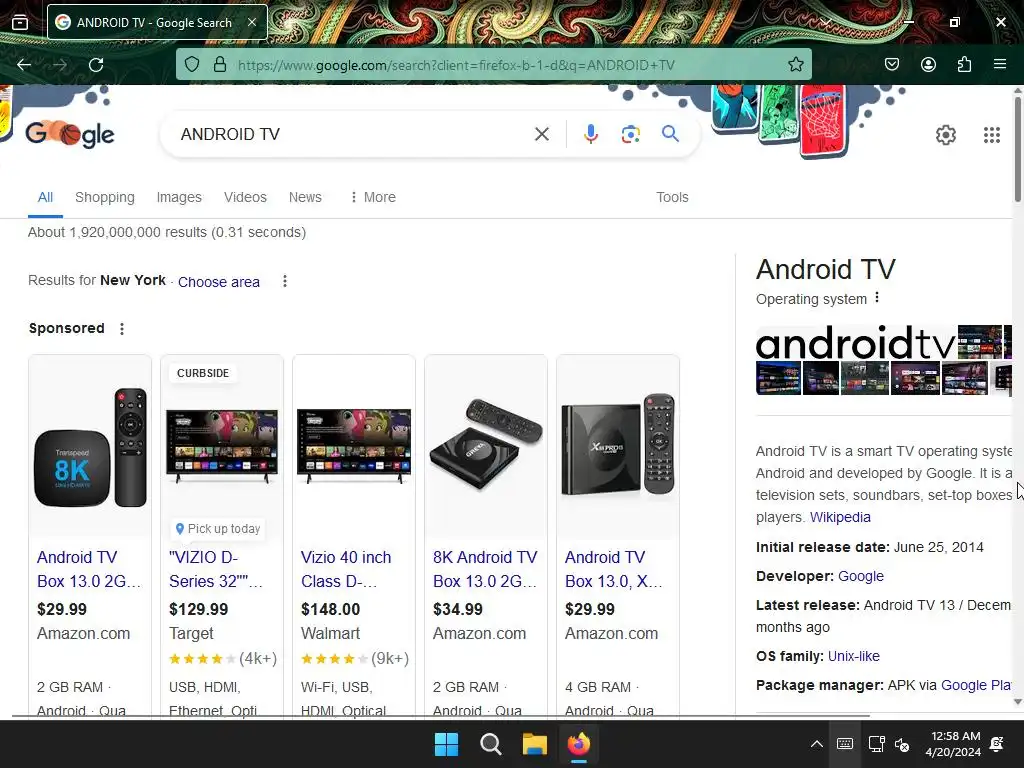Switch to Firefox taskbar icon
The width and height of the screenshot is (1024, 768).
pyautogui.click(x=579, y=744)
